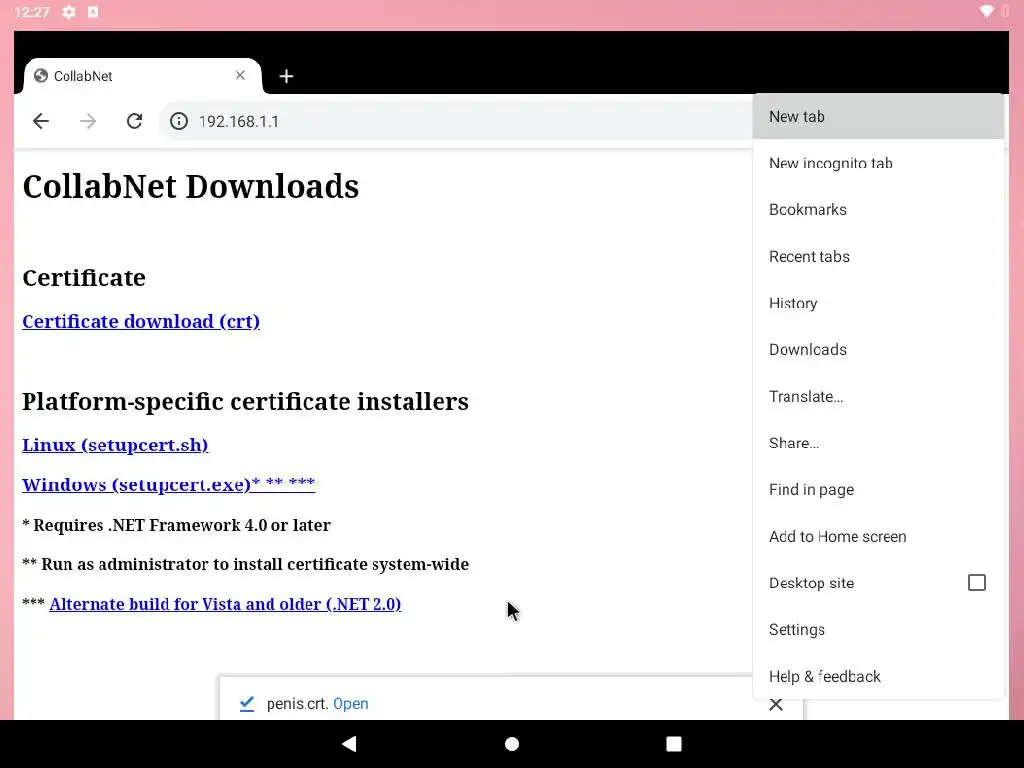Screen dimensions: 1024x768
Task: Follow the Linux (setupcert.sh) link
Action: 115,445
